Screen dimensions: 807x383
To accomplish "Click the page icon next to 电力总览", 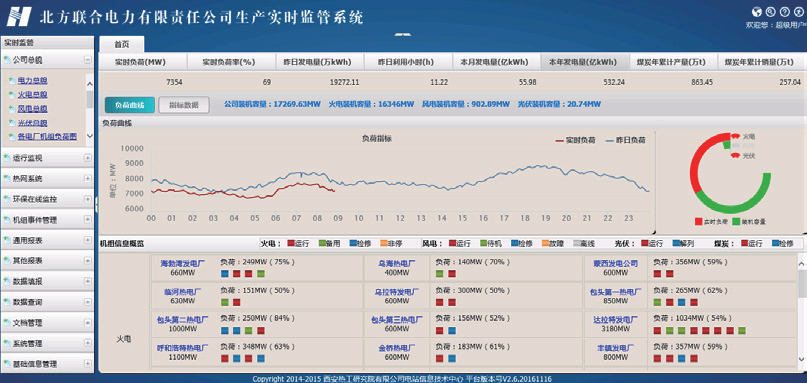I will click(12, 80).
